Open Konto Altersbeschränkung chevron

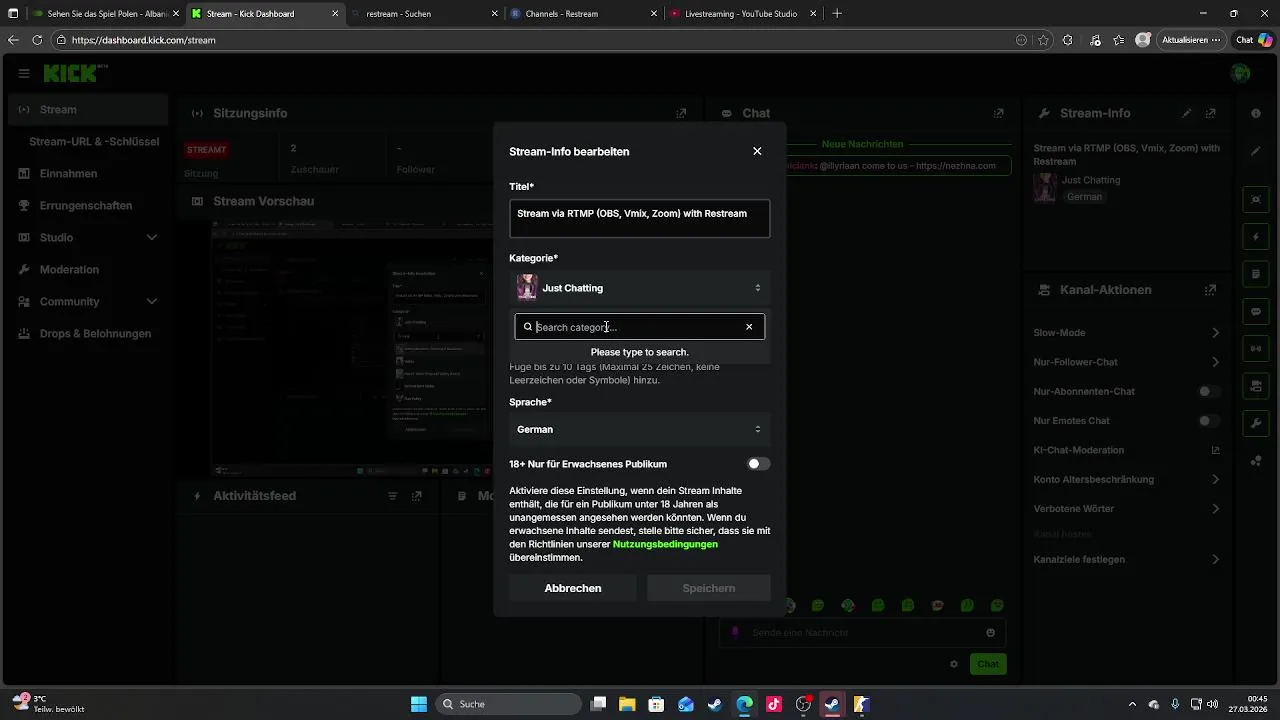click(x=1216, y=480)
